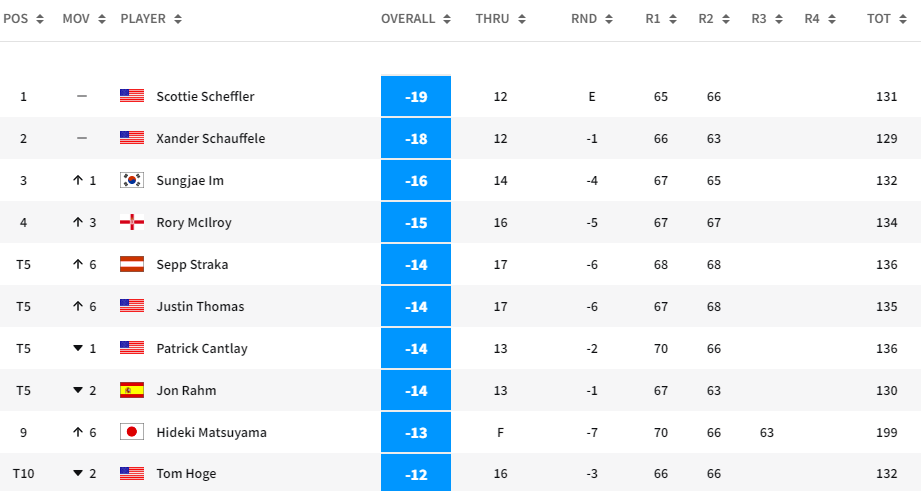
Task: Open Justin Thomas player link
Action: tap(200, 306)
